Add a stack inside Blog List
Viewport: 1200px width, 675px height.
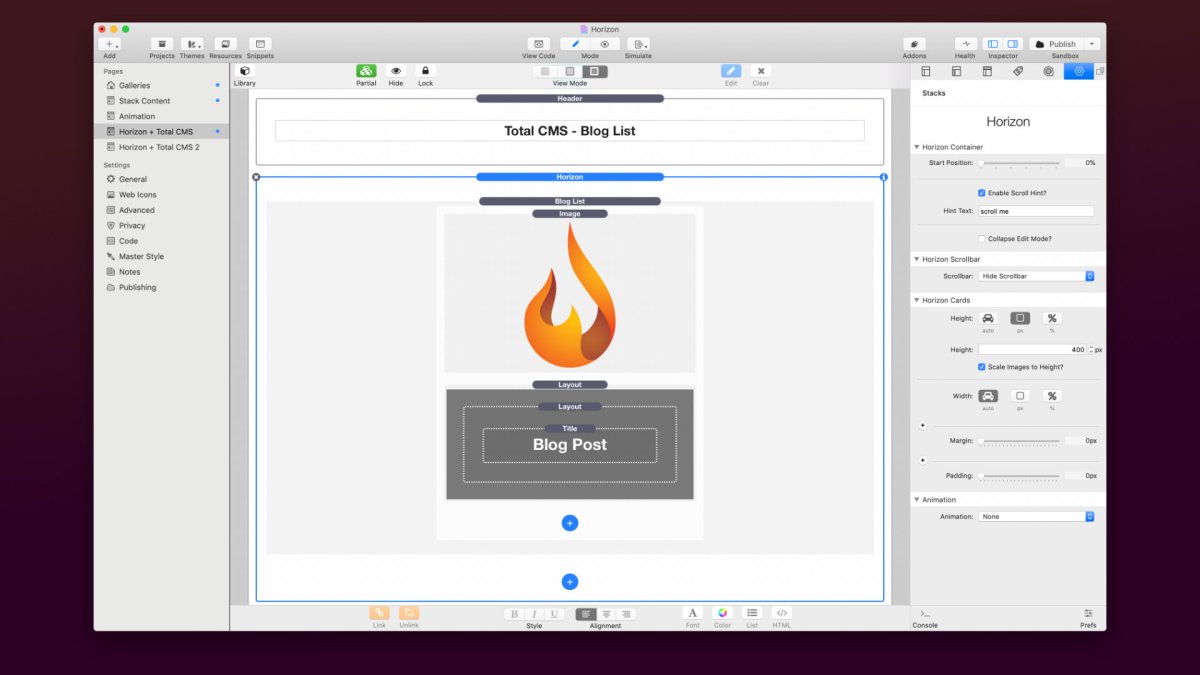click(570, 523)
